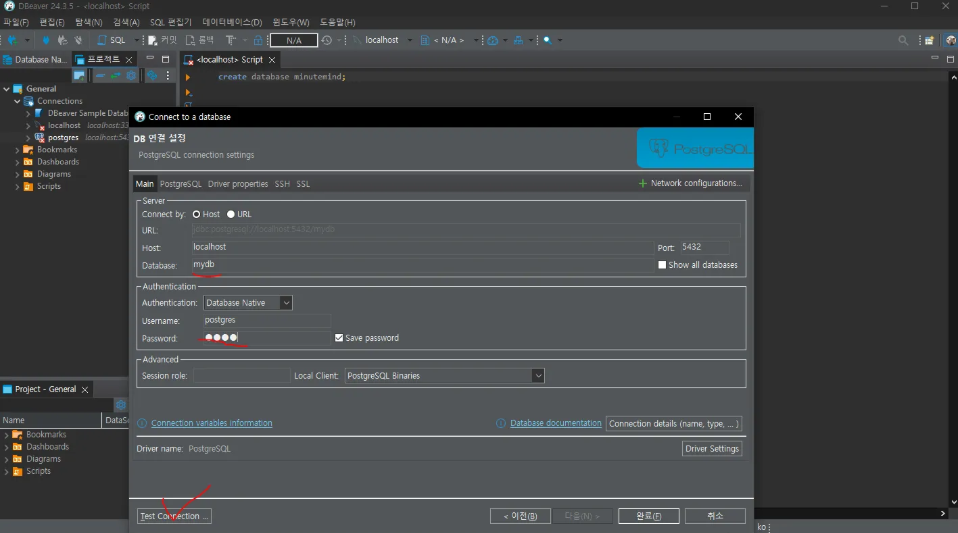Viewport: 958px width, 533px height.
Task: Open the 데이터베이스(D) menu
Action: [232, 22]
